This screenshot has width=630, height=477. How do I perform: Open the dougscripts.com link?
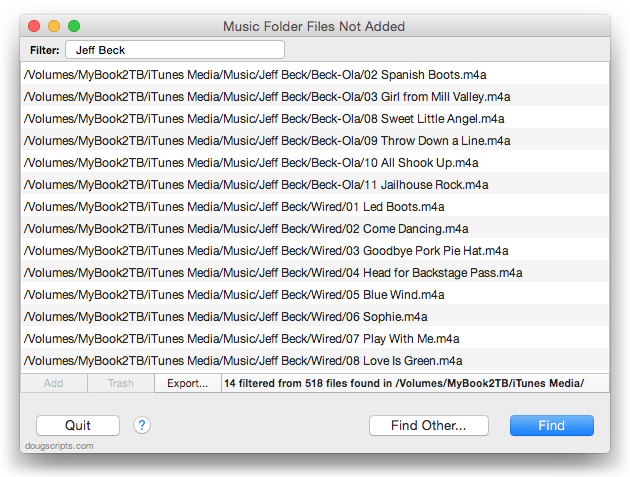(59, 446)
